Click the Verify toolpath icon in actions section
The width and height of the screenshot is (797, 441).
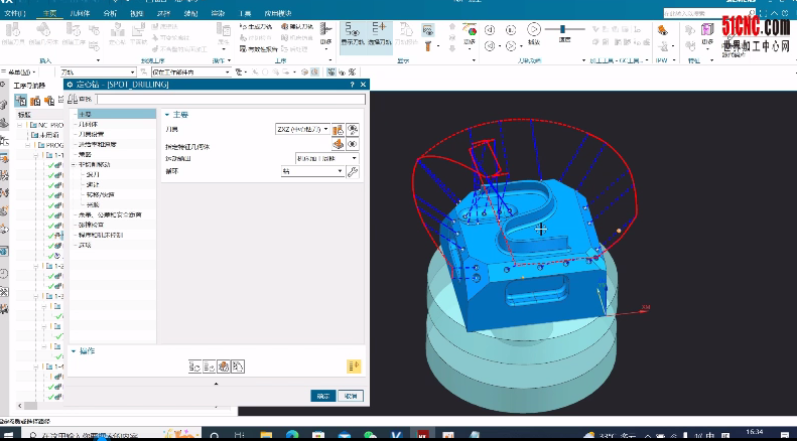click(x=224, y=367)
